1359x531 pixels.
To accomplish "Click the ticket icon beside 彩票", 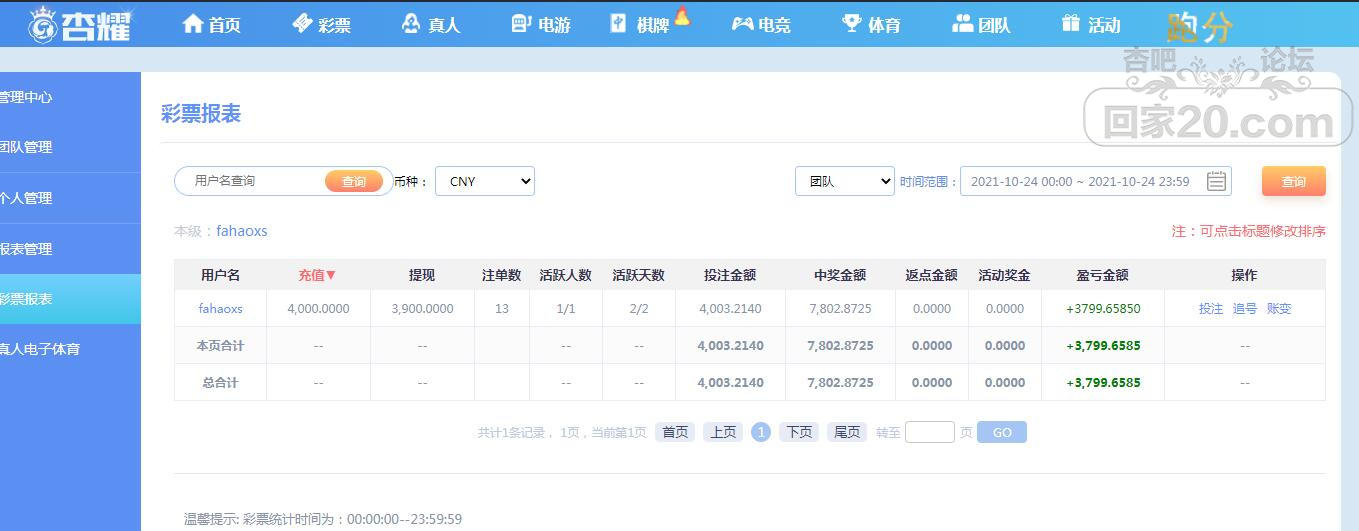I will click(303, 23).
